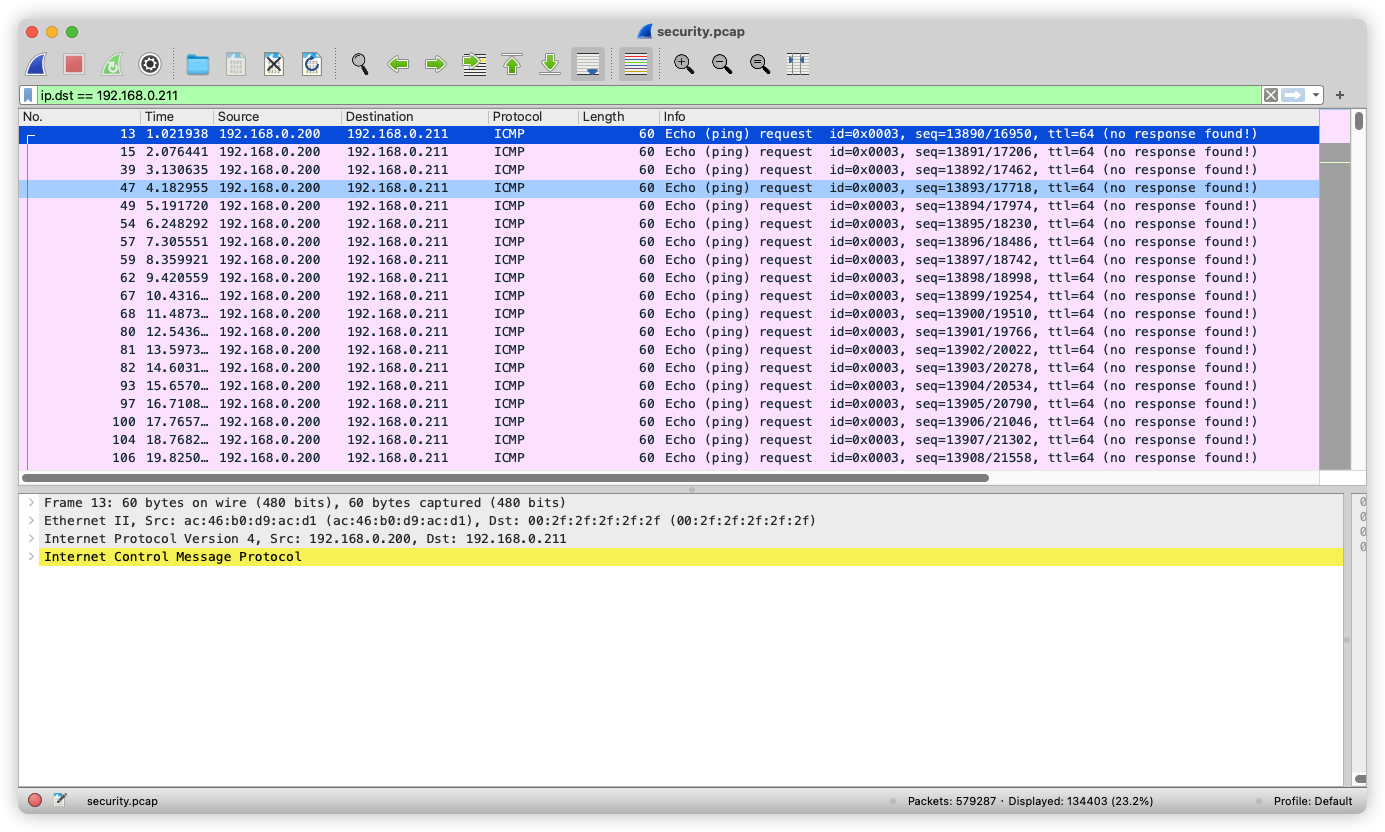Sort by the No. column
The width and height of the screenshot is (1385, 832).
click(80, 117)
